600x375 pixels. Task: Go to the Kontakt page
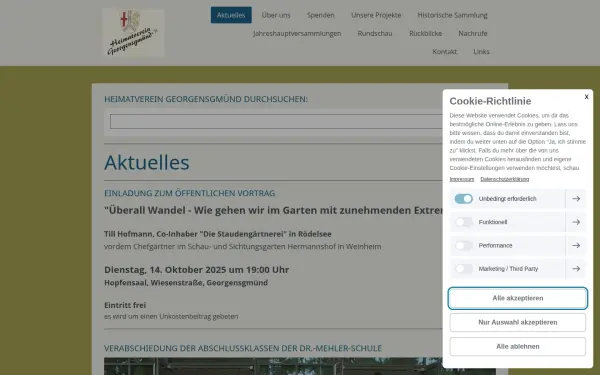click(x=445, y=51)
